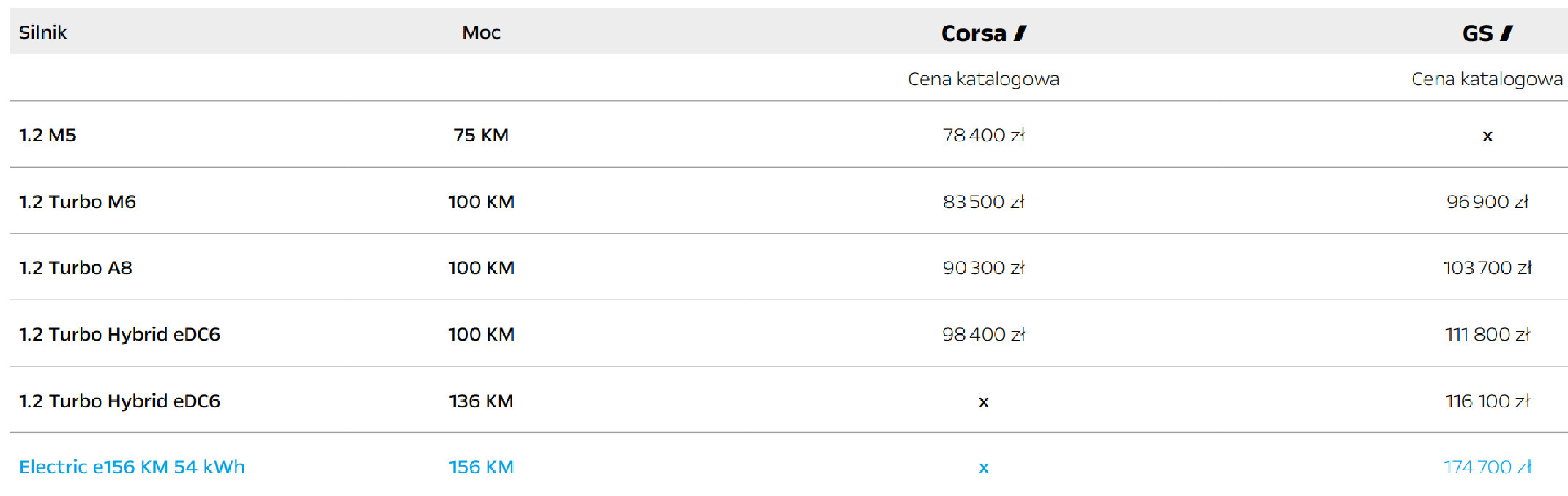Click the blue 174 700 zł price
Screen dimensions: 1568x496
click(x=1487, y=467)
